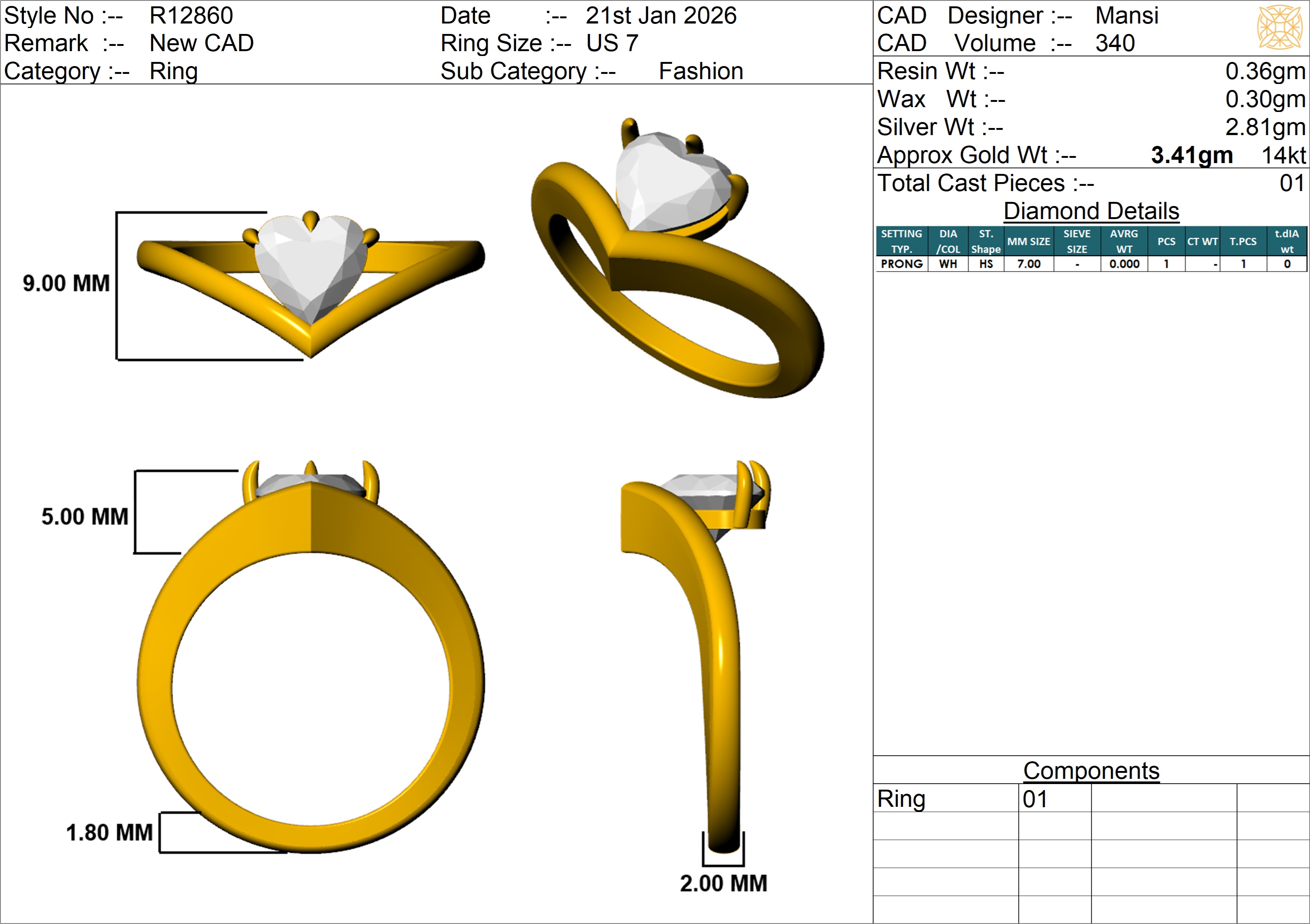The image size is (1310, 924).
Task: Click the 1.80 MM shank thickness label
Action: [x=109, y=833]
